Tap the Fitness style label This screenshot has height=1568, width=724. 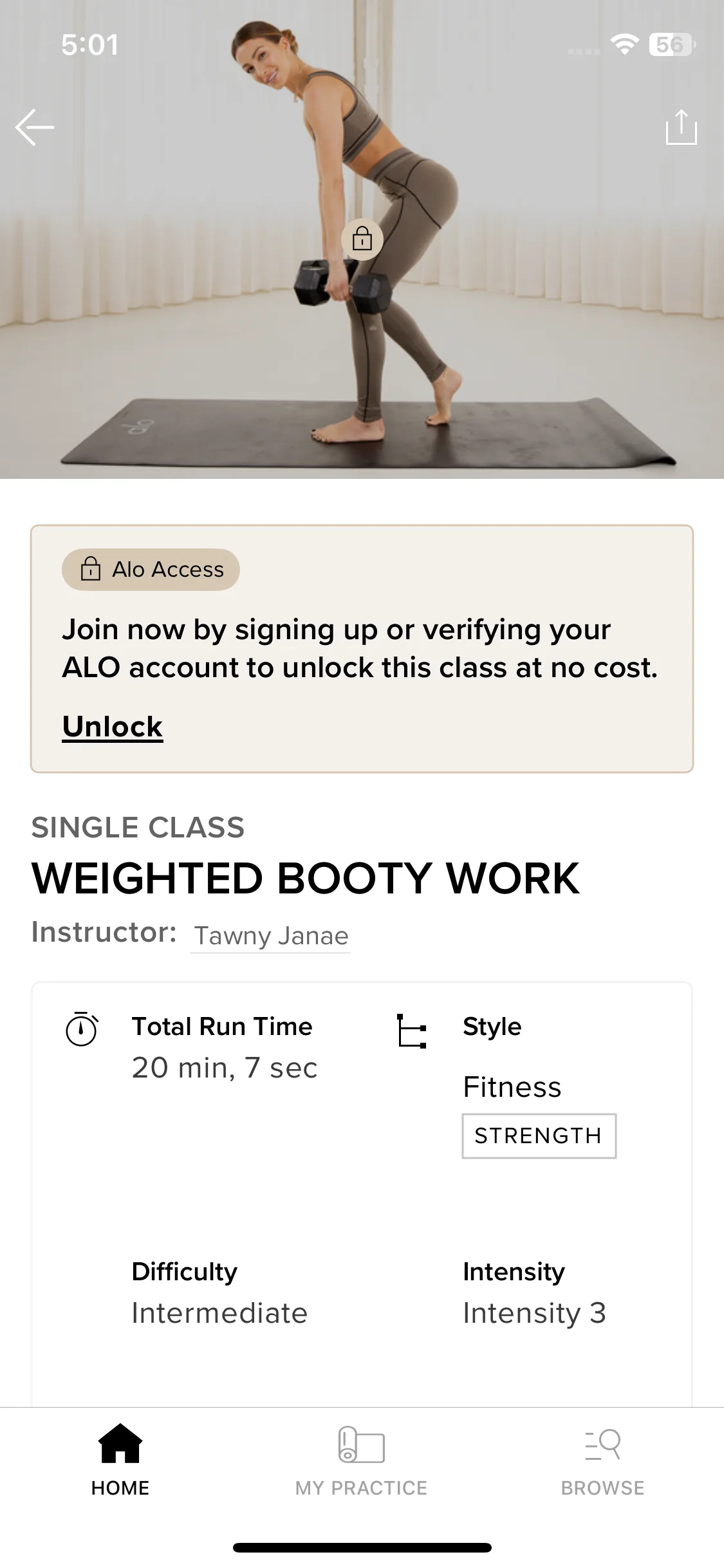point(512,1087)
